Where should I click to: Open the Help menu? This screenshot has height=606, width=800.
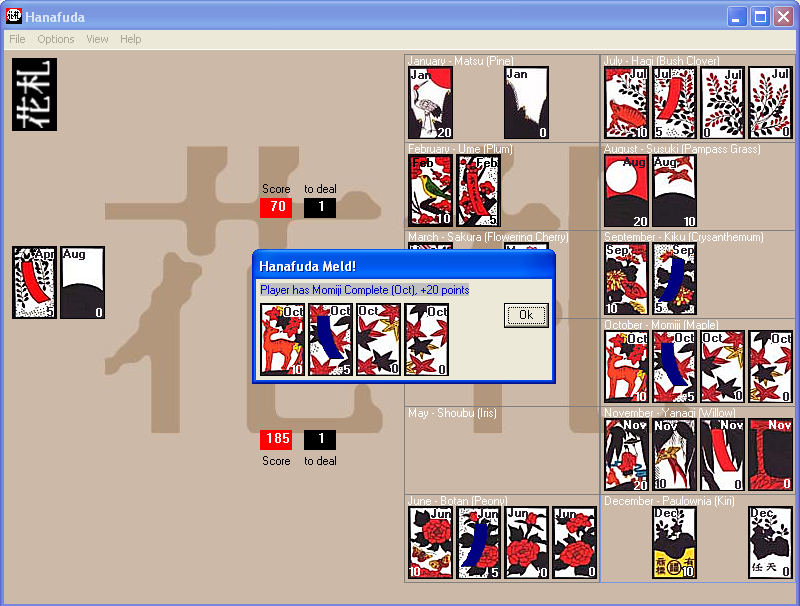131,39
